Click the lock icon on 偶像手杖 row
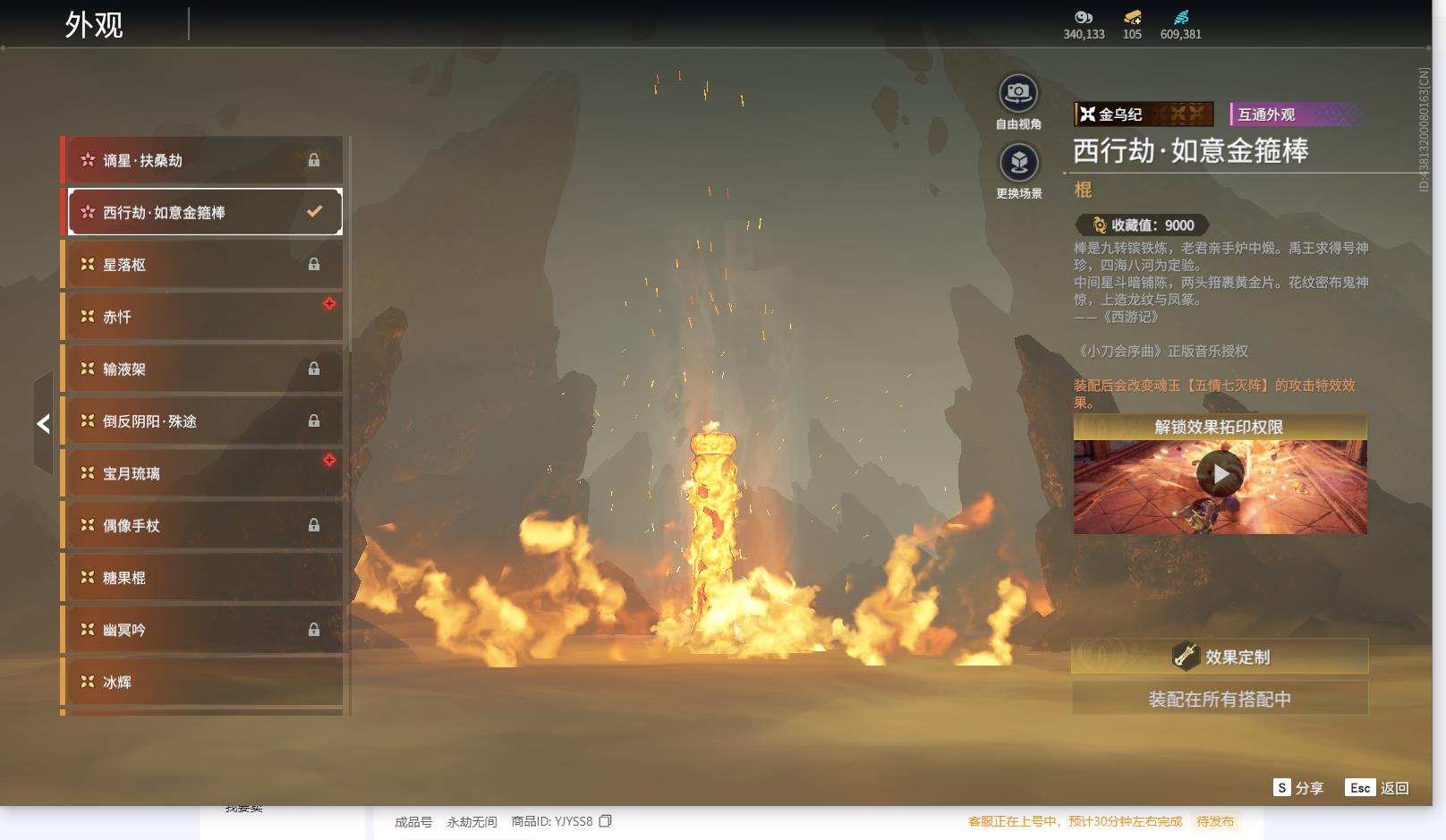Screen dimensions: 1446x840 click(314, 525)
